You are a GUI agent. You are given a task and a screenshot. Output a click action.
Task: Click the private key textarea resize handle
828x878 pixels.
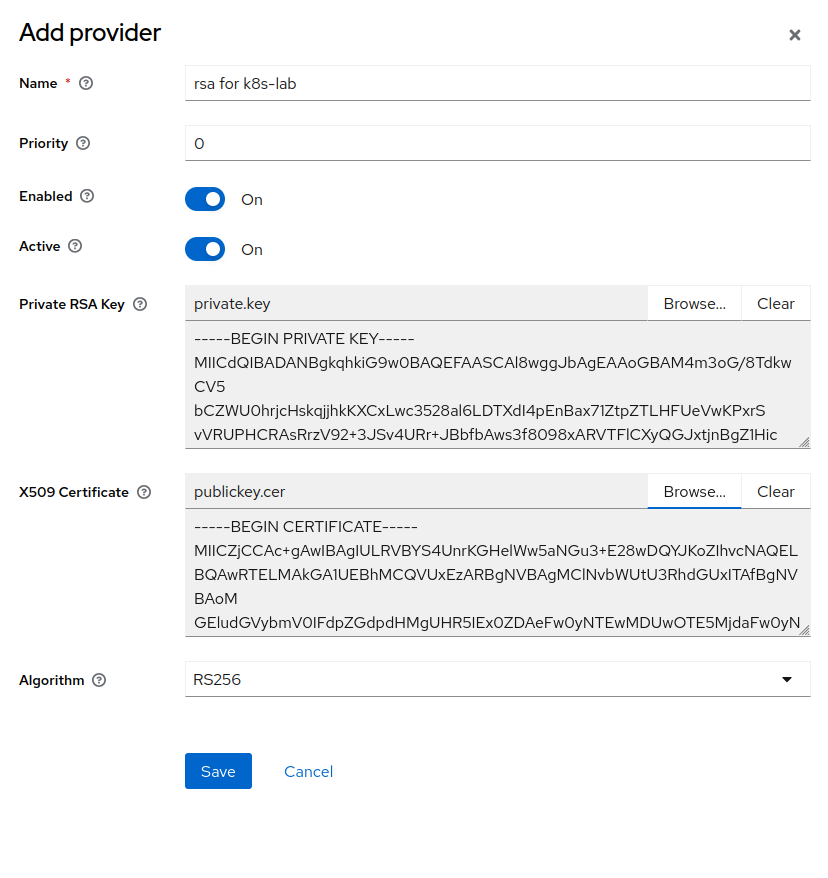point(804,442)
